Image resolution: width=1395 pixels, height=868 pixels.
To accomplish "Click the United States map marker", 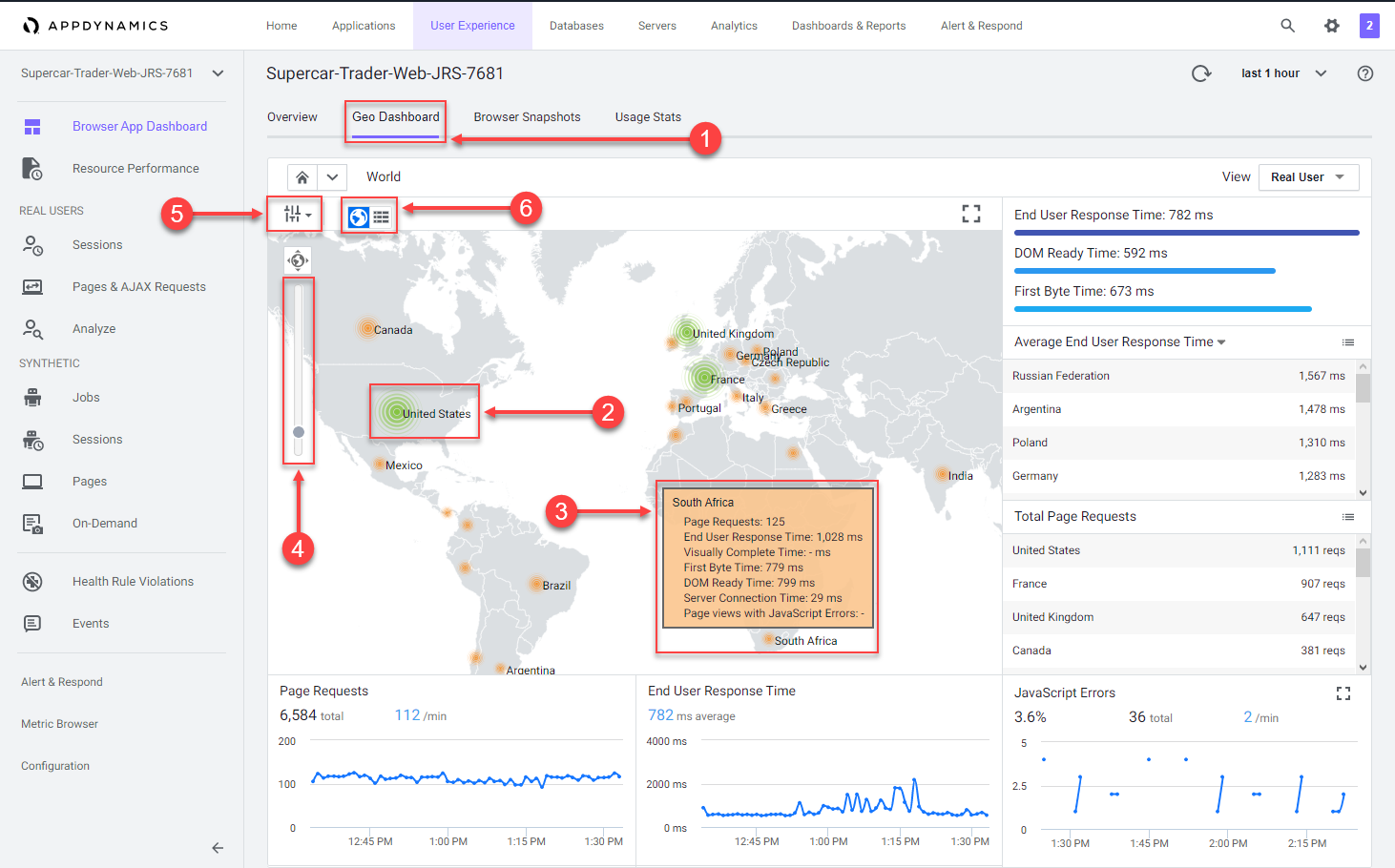I will pos(396,413).
